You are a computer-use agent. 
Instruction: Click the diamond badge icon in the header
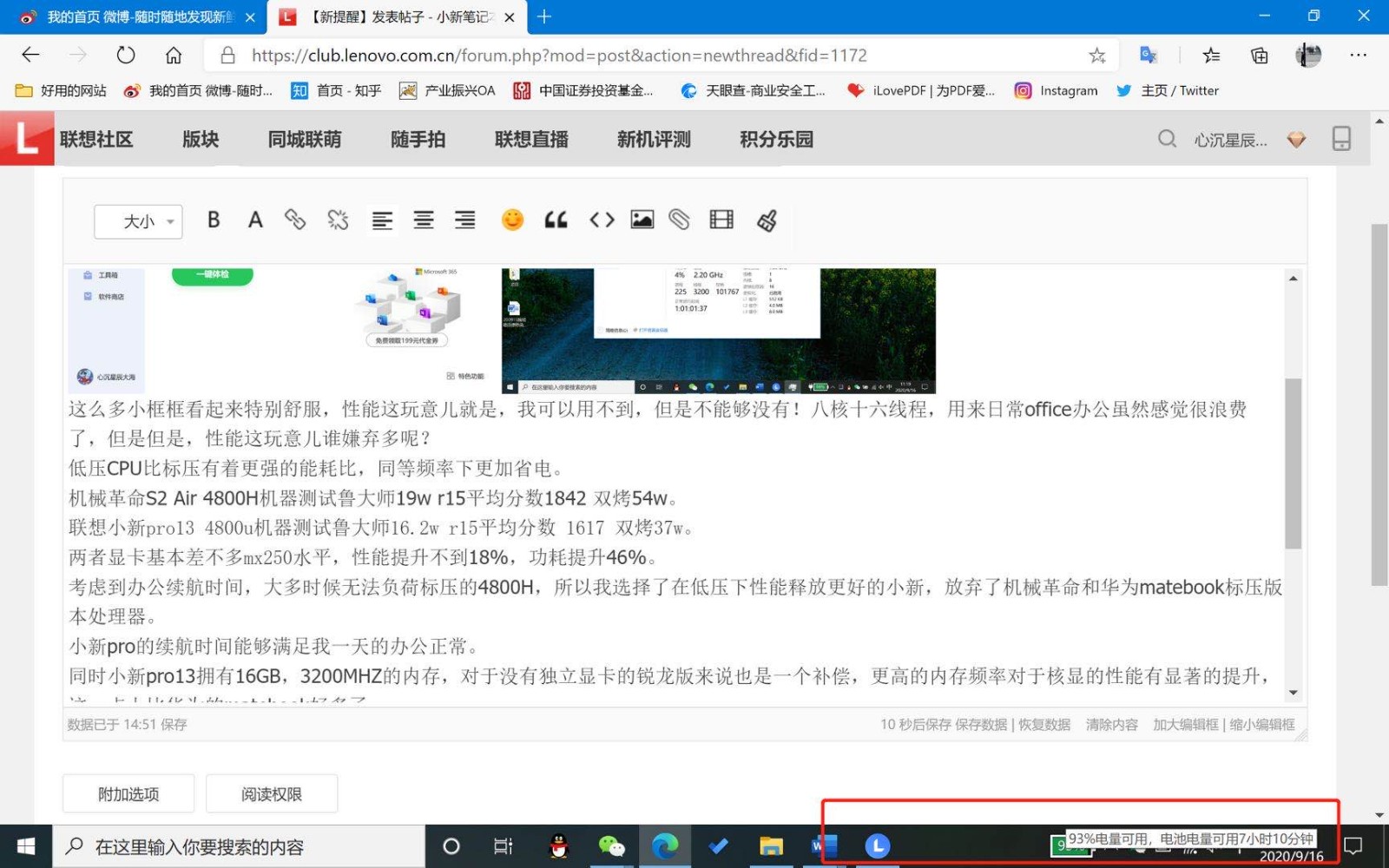point(1296,140)
